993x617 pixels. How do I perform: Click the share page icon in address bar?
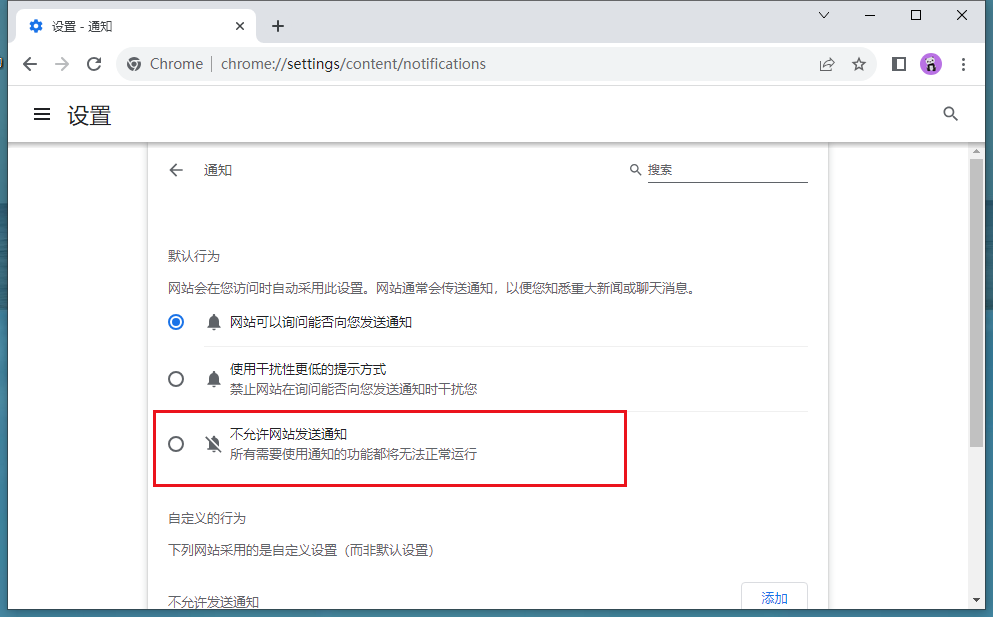pyautogui.click(x=826, y=64)
